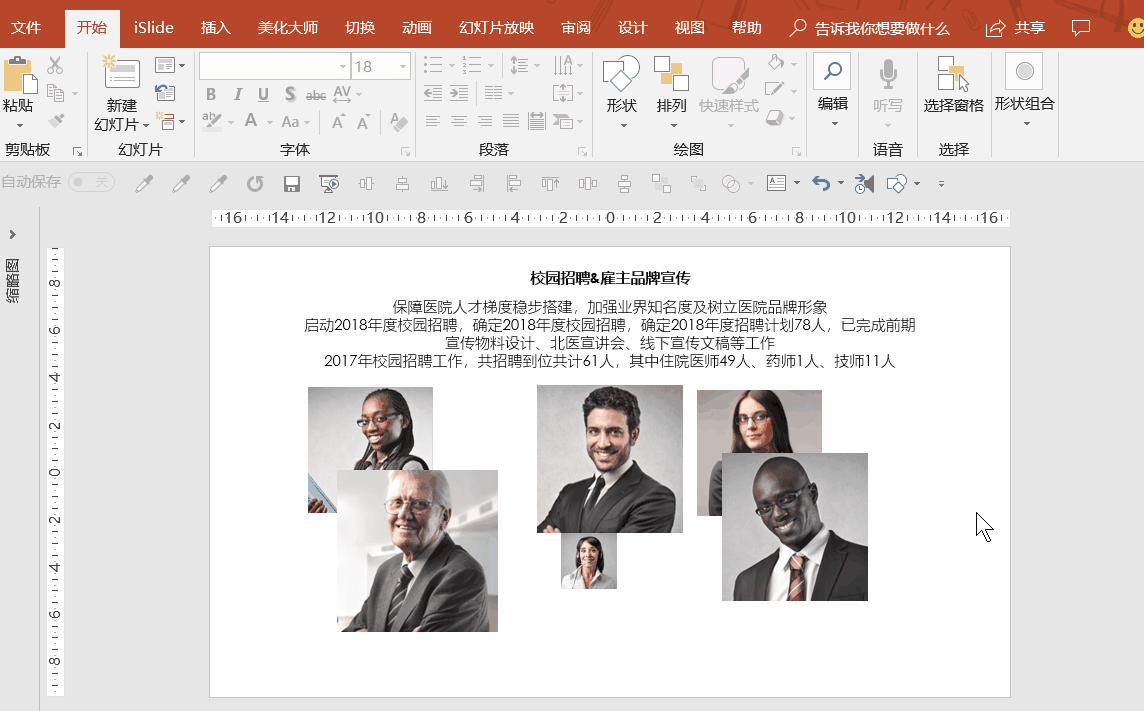This screenshot has height=711, width=1144.
Task: Click the Cut scissors icon
Action: (55, 66)
